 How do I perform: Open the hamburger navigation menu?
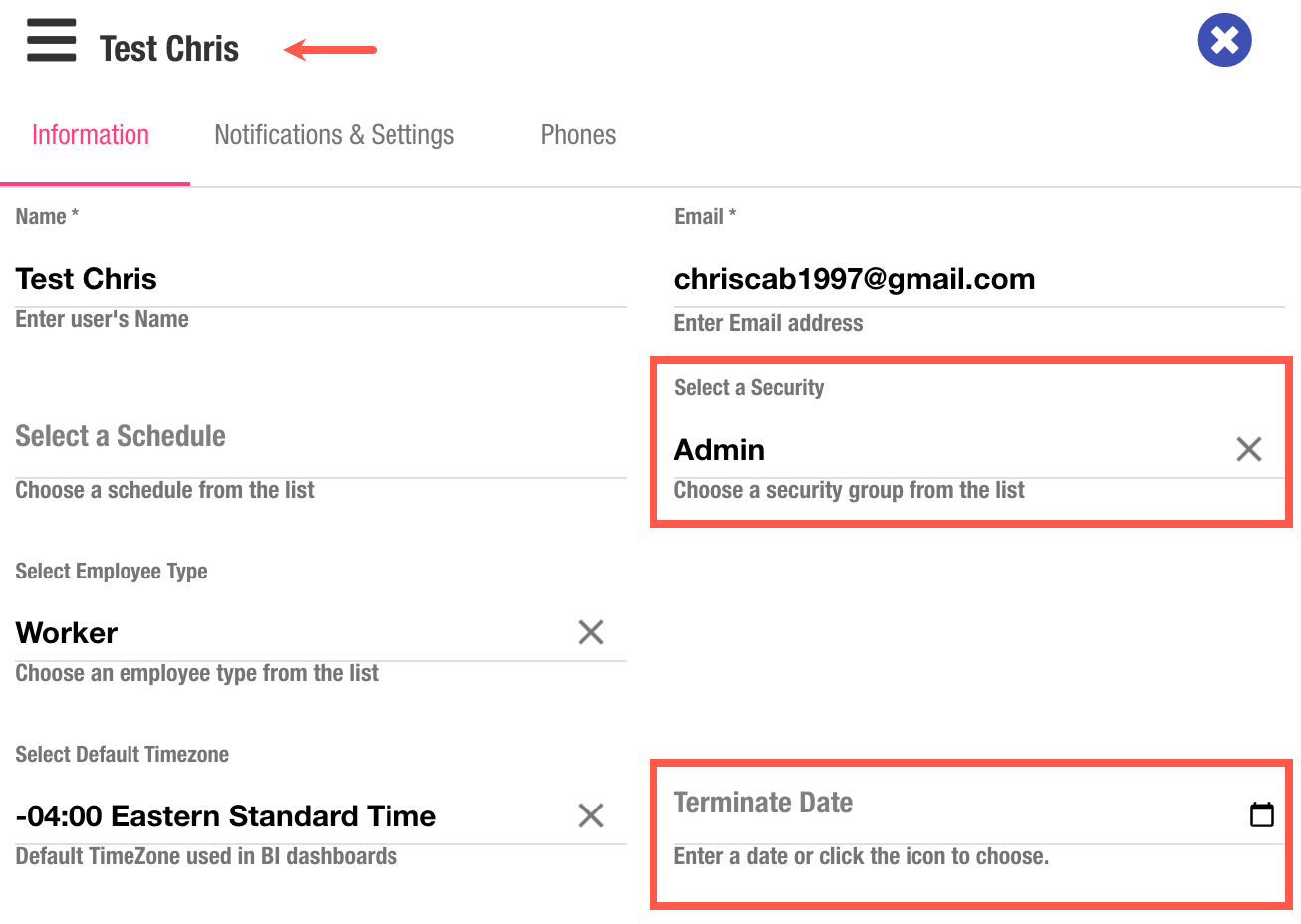tap(51, 41)
